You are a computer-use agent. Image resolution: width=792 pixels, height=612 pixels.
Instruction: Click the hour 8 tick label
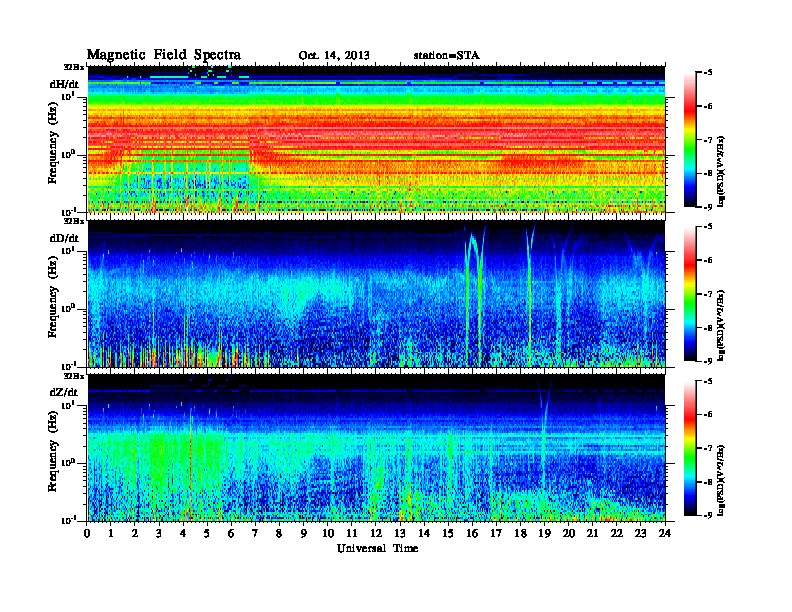(x=279, y=533)
